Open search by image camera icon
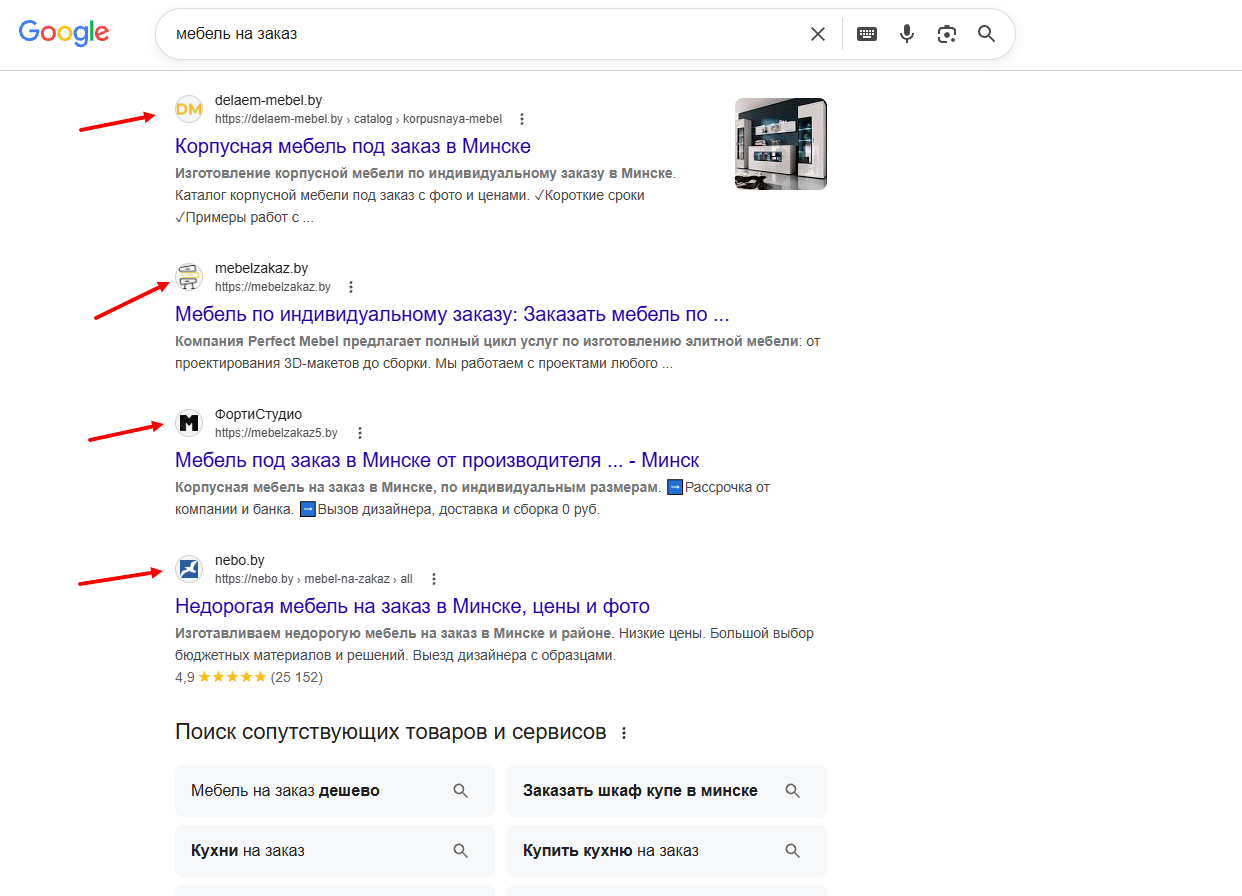Viewport: 1242px width, 896px height. click(947, 34)
